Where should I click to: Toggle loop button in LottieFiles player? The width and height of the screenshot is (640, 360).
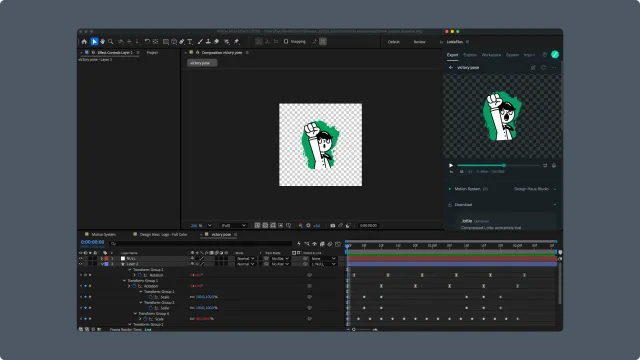[x=545, y=166]
